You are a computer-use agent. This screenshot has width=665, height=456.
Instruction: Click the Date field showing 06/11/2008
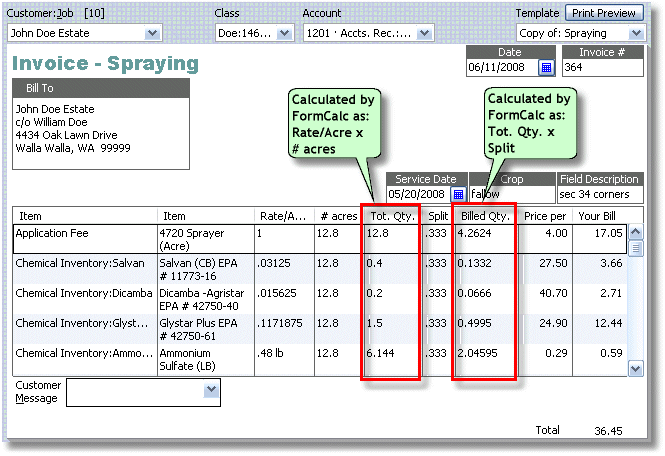pyautogui.click(x=503, y=67)
